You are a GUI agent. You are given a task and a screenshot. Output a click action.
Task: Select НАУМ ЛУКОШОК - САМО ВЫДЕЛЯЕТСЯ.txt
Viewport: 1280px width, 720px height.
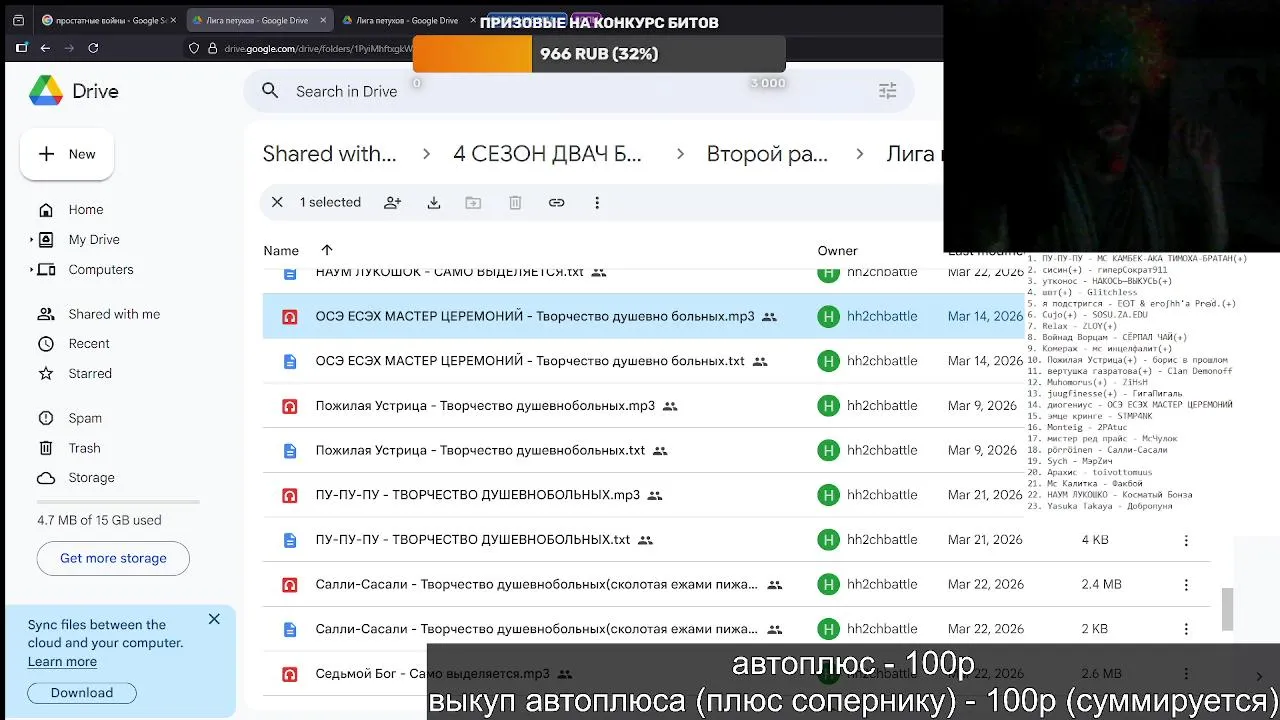(x=449, y=273)
